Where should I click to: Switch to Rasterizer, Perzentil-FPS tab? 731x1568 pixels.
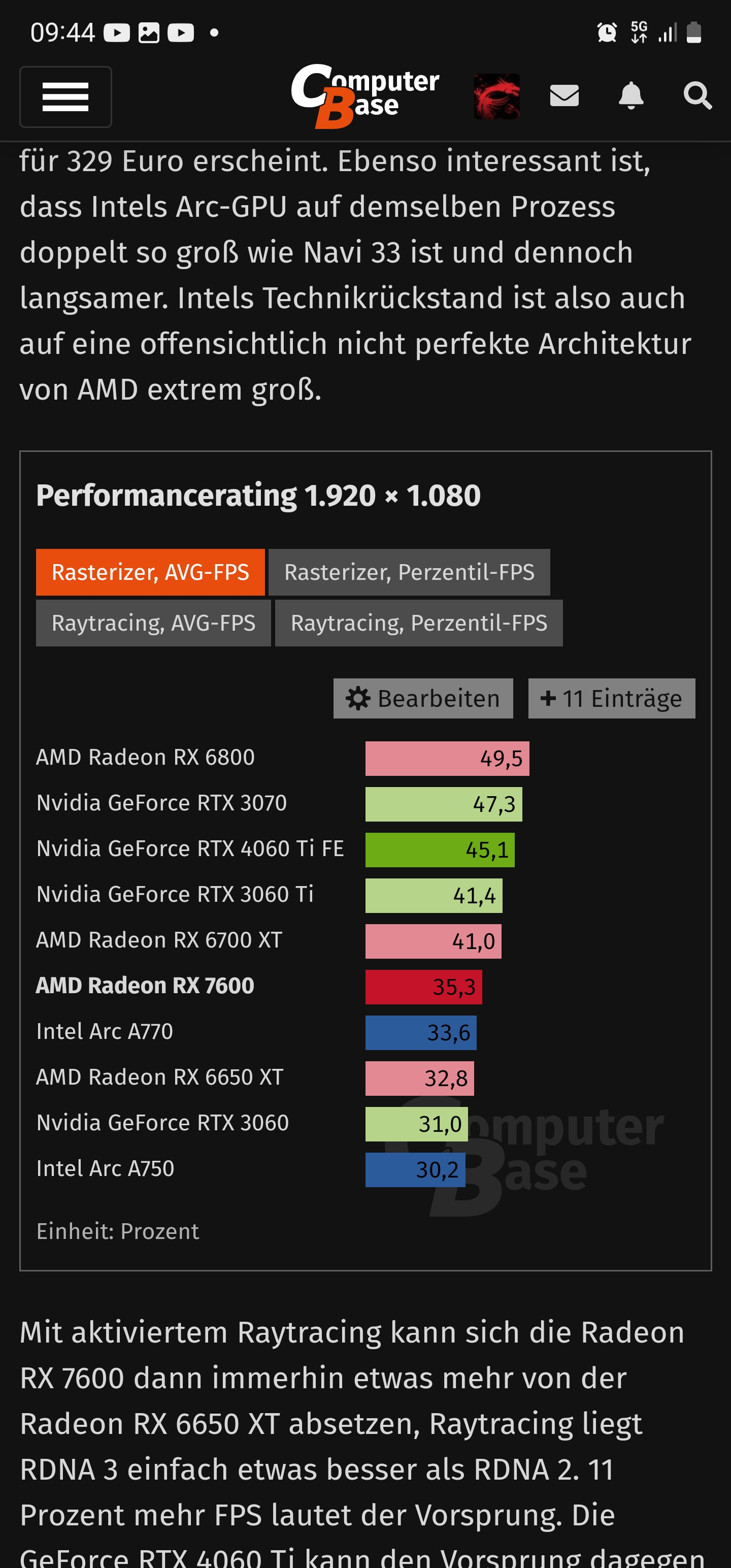[409, 572]
